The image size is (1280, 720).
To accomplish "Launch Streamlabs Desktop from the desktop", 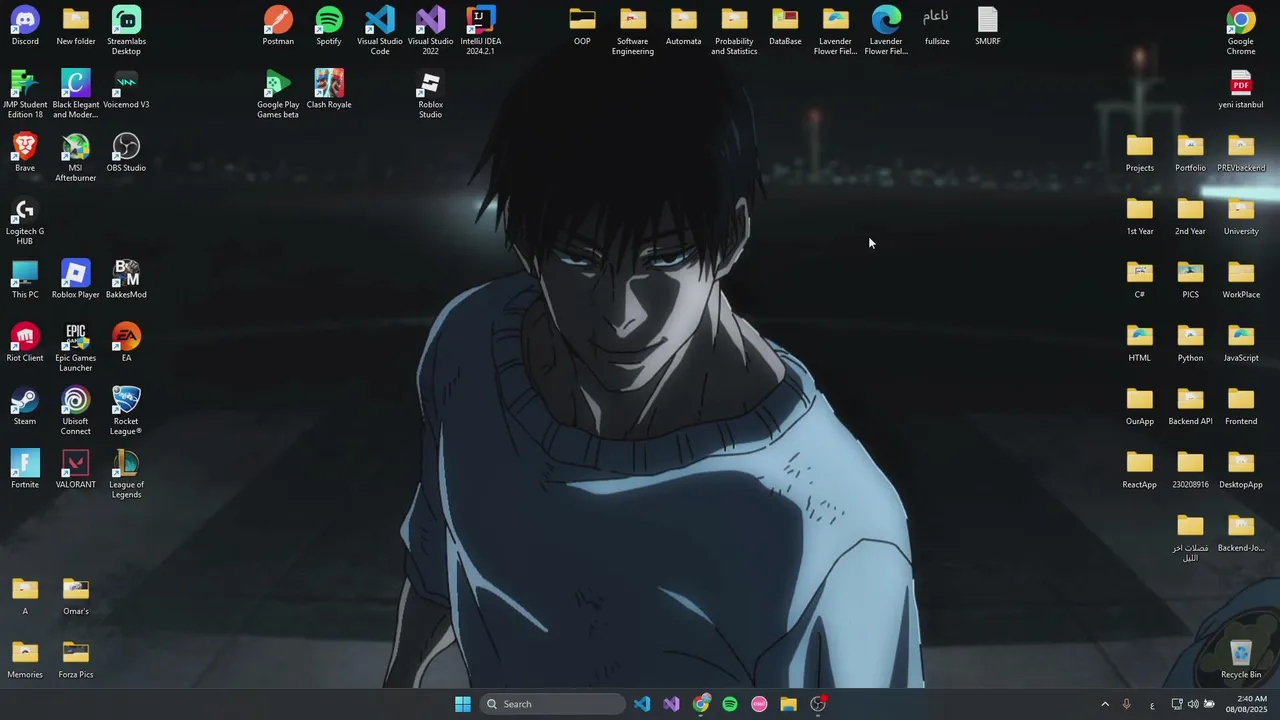I will [x=126, y=30].
